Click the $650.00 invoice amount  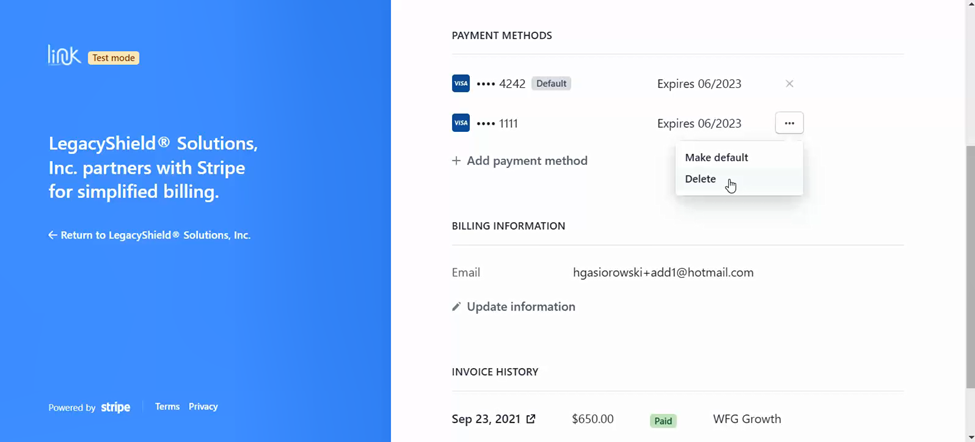593,419
